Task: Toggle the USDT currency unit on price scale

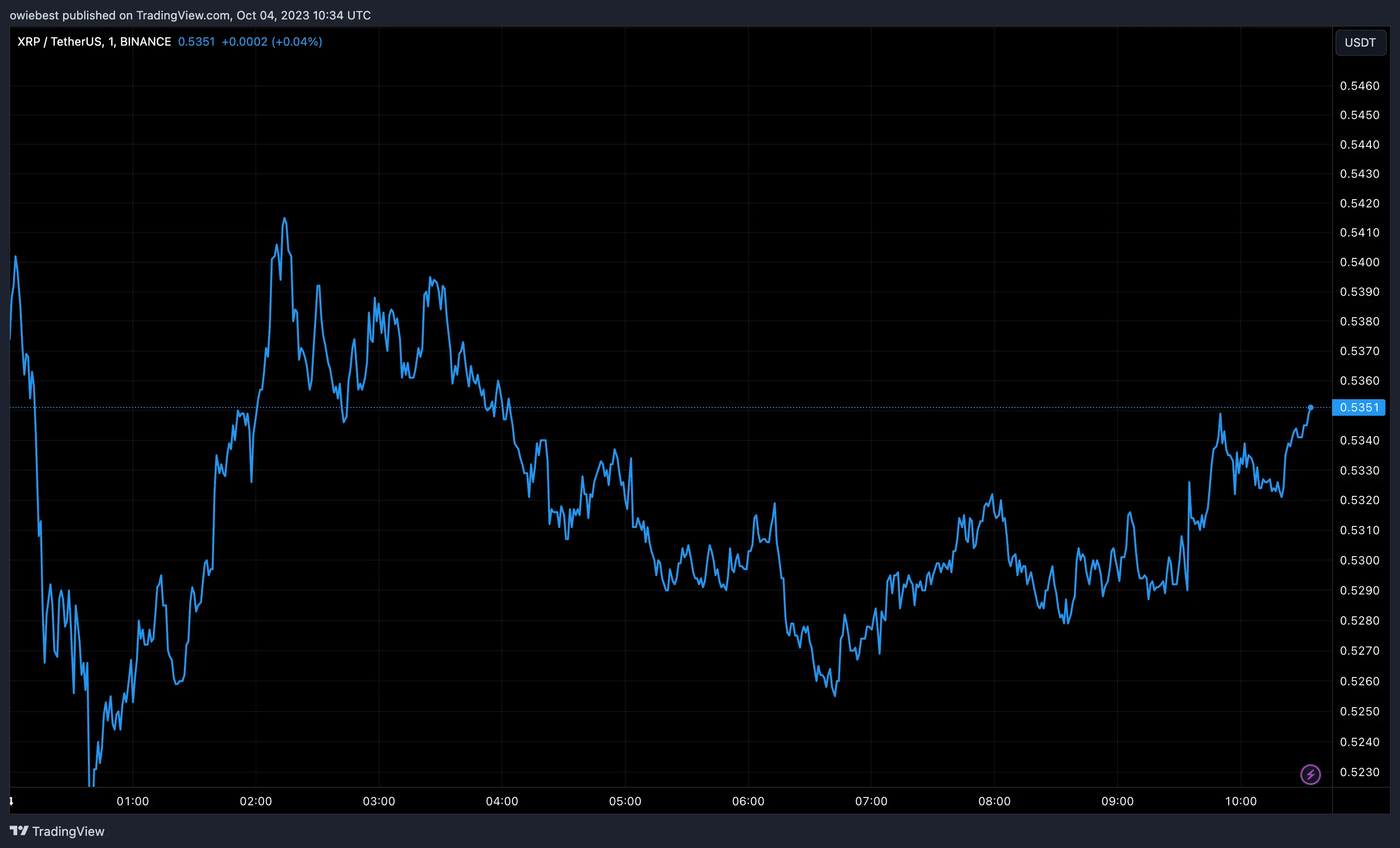Action: coord(1360,42)
